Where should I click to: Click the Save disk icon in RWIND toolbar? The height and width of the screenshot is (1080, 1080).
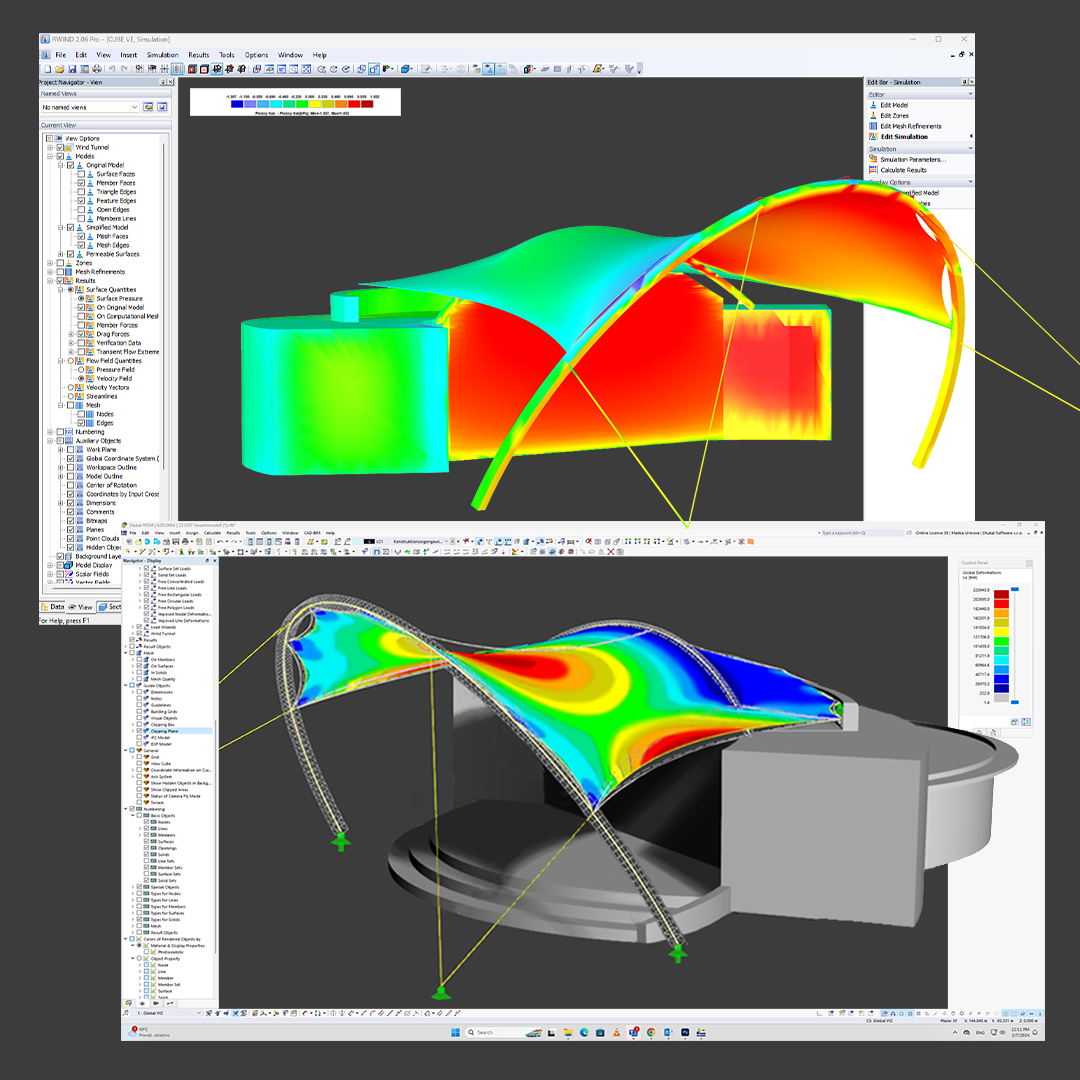coord(72,69)
